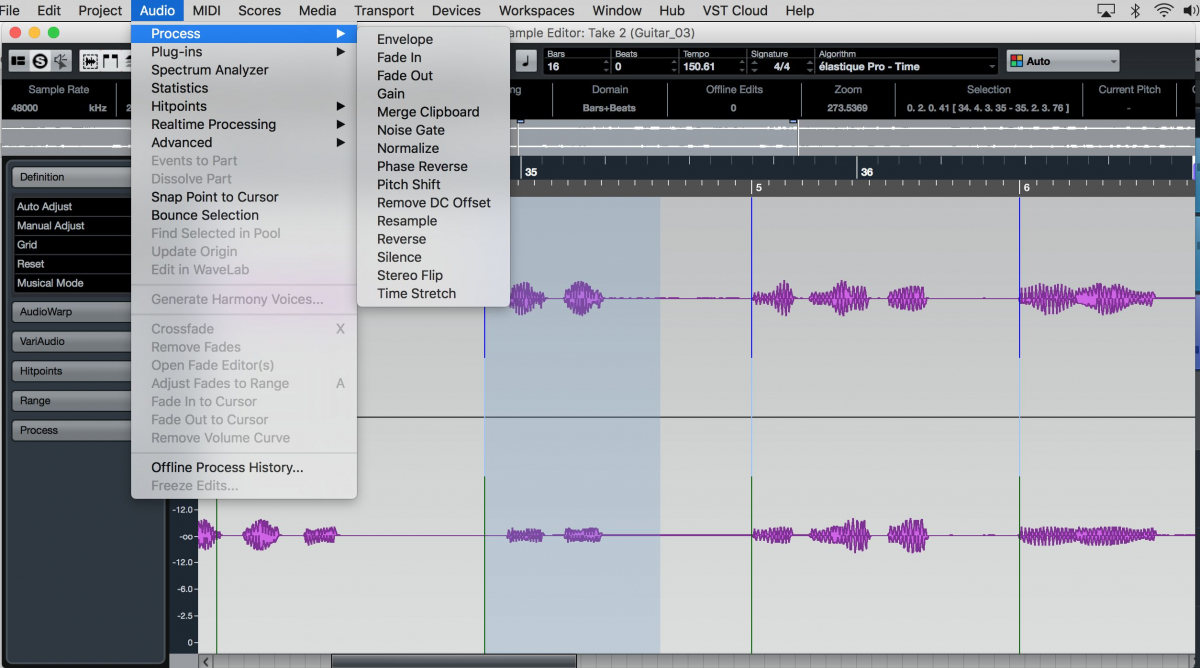Open the Algorithm dropdown élastique Pro - Time
This screenshot has width=1200, height=668.
906,67
